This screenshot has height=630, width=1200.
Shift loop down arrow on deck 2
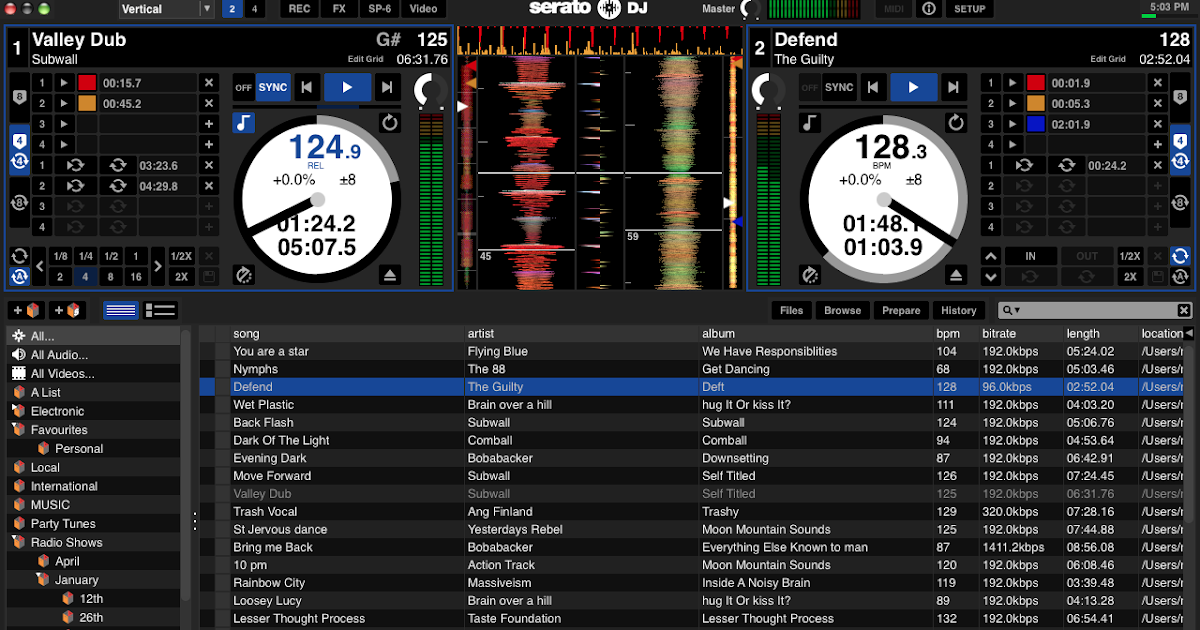[x=990, y=277]
